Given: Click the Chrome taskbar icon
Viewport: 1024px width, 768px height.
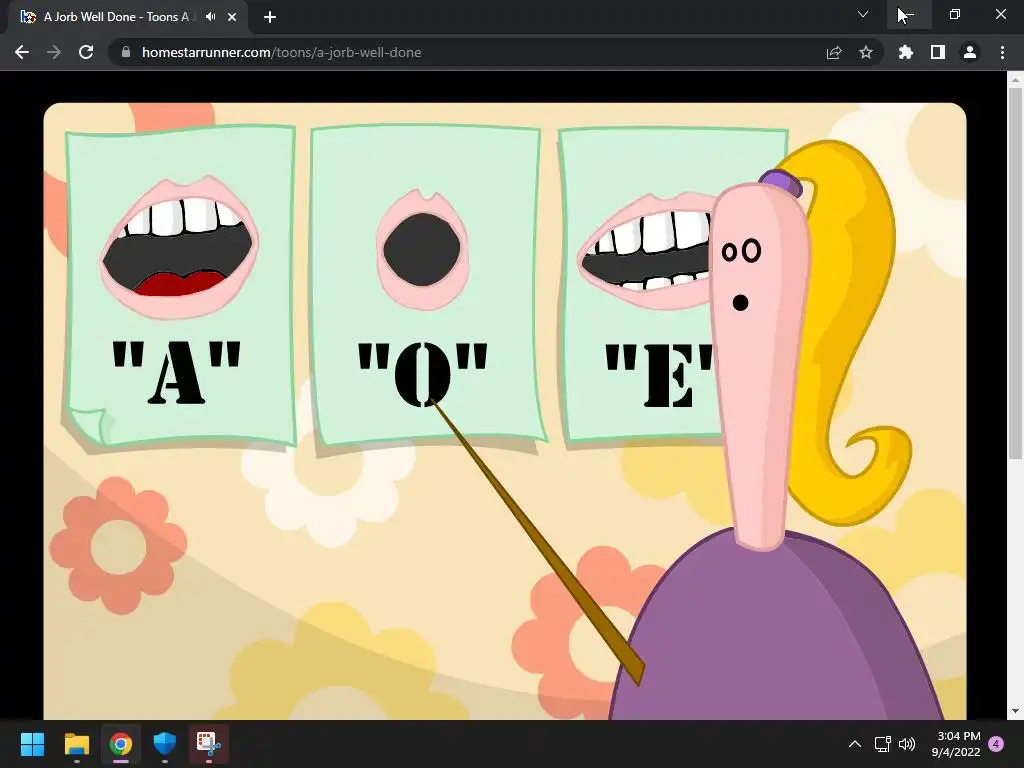Looking at the screenshot, I should [x=121, y=744].
